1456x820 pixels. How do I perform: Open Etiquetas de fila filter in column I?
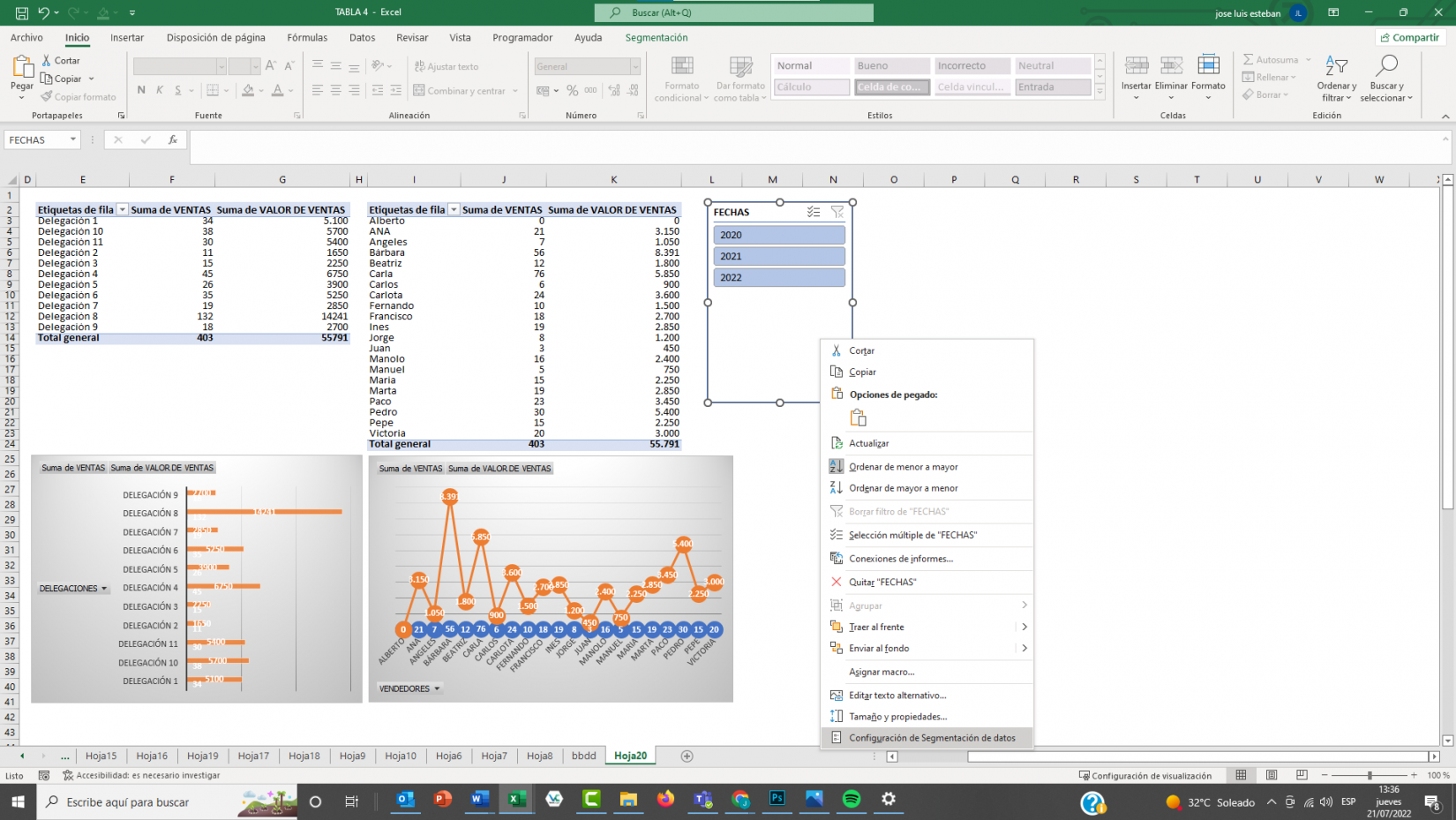tap(454, 210)
